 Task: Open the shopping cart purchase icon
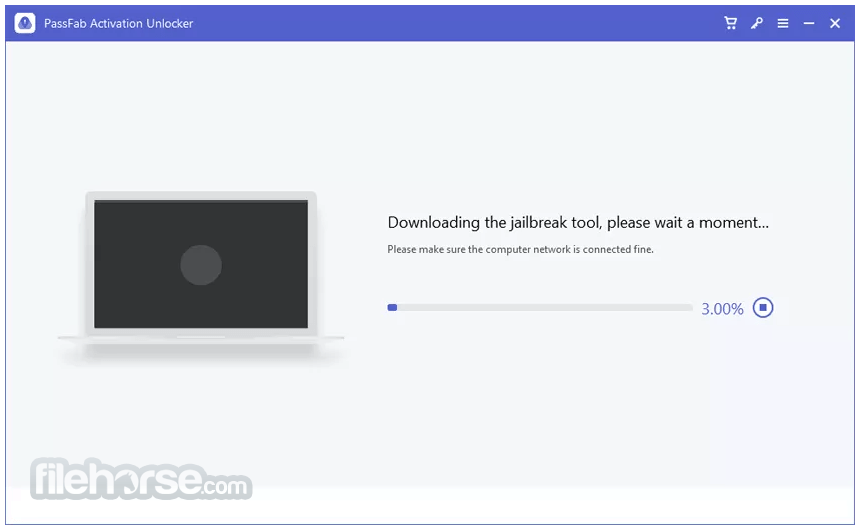coord(730,23)
